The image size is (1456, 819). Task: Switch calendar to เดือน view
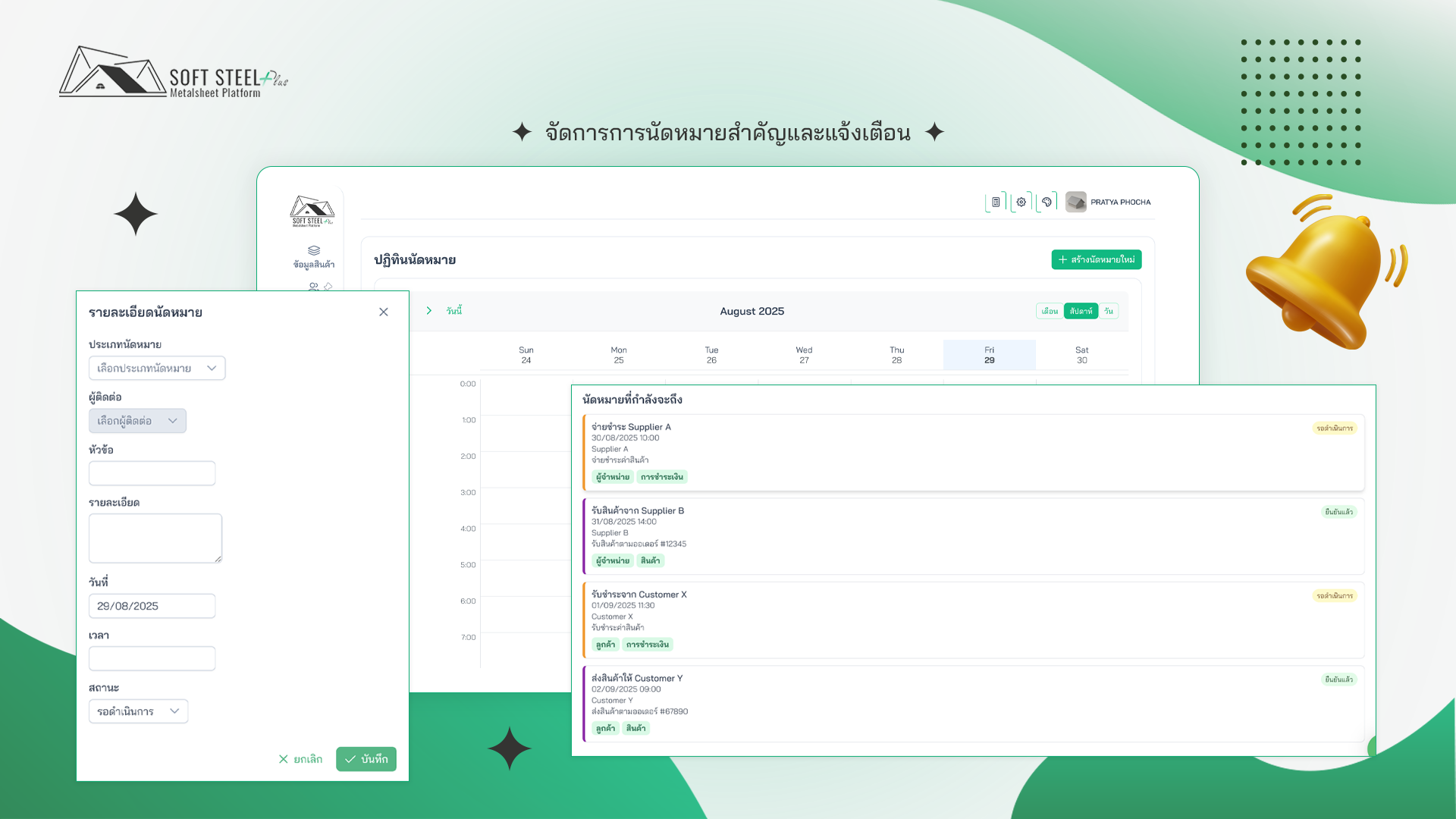[x=1050, y=311]
